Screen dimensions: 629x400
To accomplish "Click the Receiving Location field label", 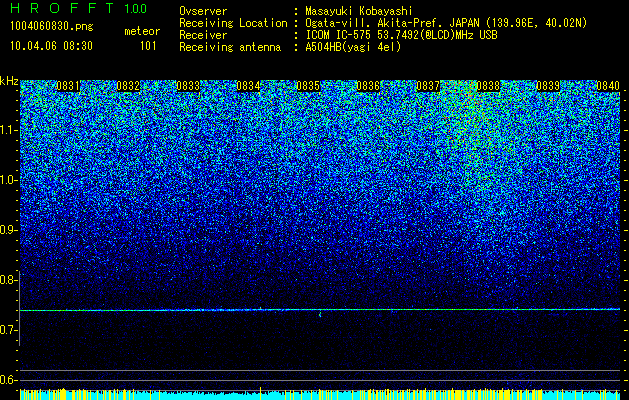I will (x=233, y=23).
